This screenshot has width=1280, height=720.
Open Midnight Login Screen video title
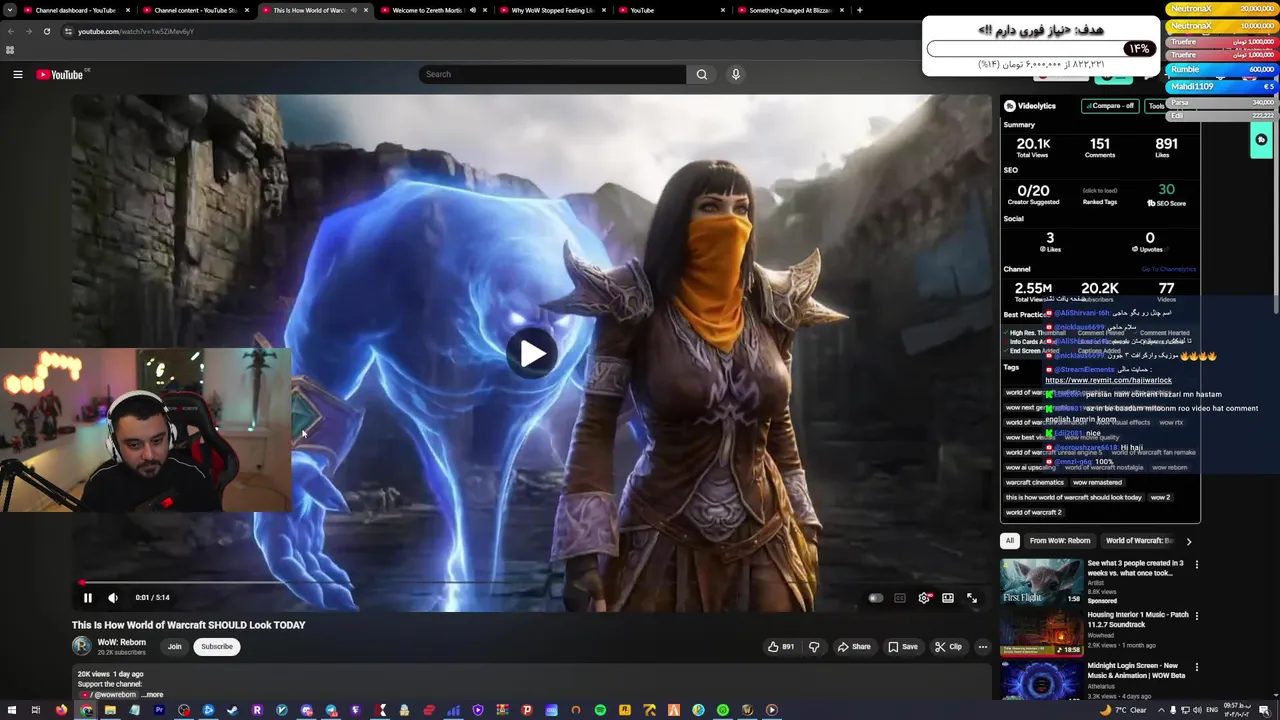click(1134, 670)
